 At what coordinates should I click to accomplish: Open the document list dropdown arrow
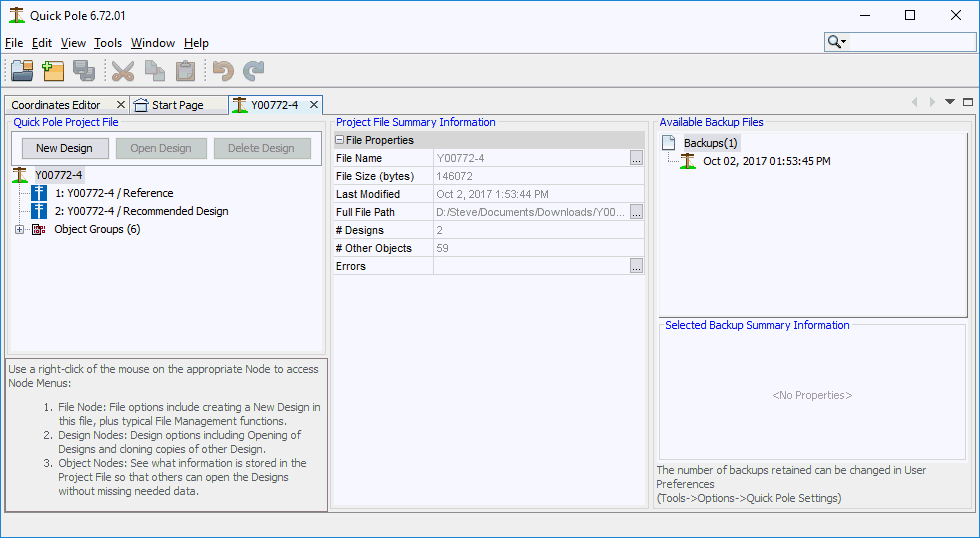pyautogui.click(x=950, y=102)
